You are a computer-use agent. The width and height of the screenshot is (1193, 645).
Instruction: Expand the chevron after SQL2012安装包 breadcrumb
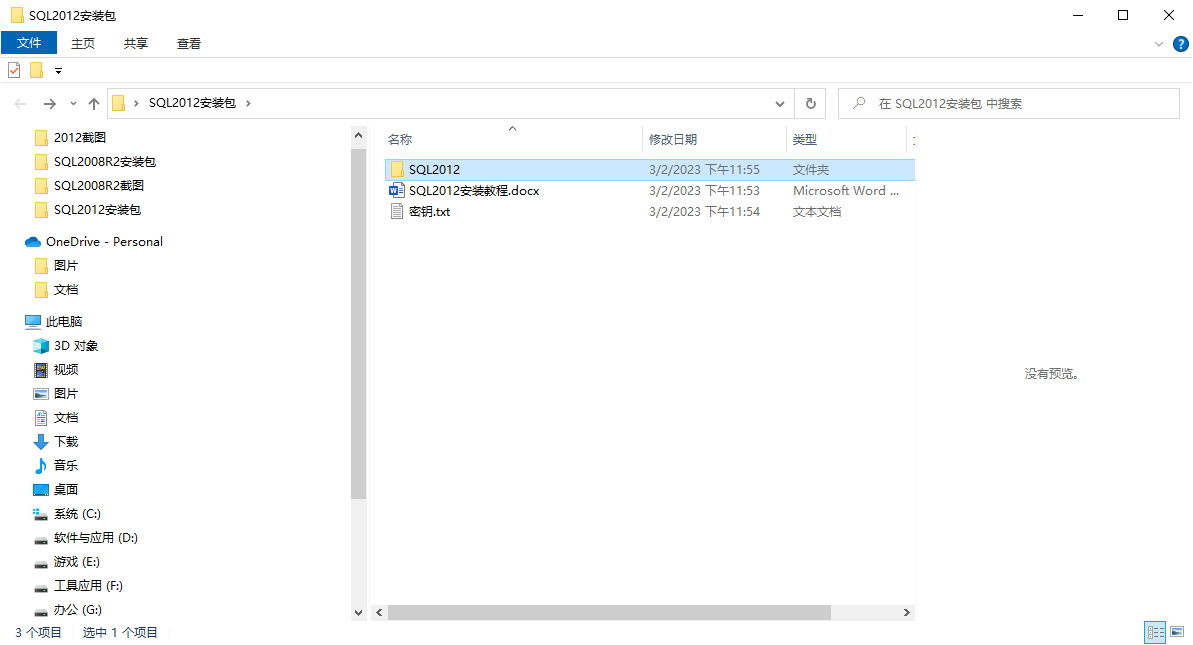click(248, 103)
